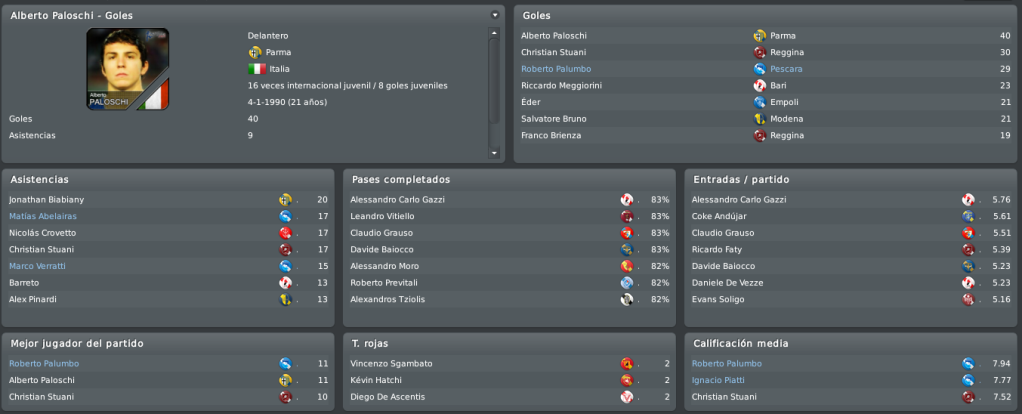1022x414 pixels.
Task: Click Empoli club badge next to Éder
Action: (x=759, y=102)
